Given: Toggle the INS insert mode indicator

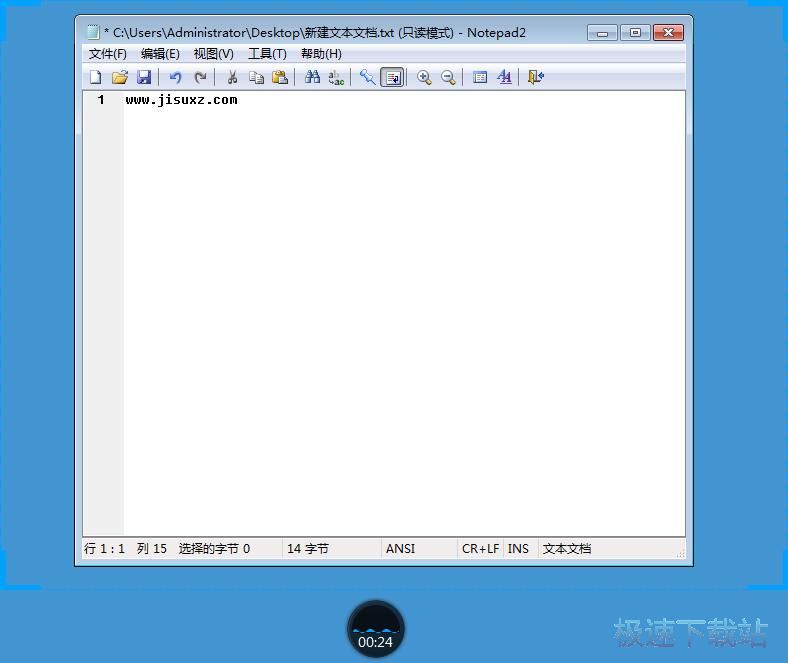Looking at the screenshot, I should click(x=518, y=549).
